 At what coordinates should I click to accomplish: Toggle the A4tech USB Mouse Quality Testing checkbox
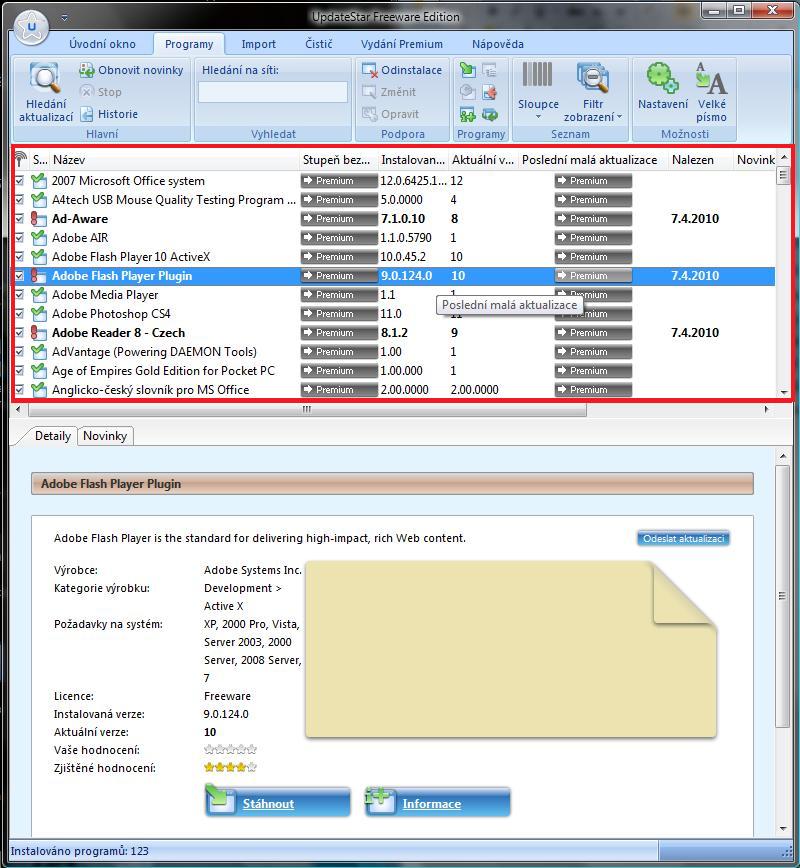coord(19,199)
